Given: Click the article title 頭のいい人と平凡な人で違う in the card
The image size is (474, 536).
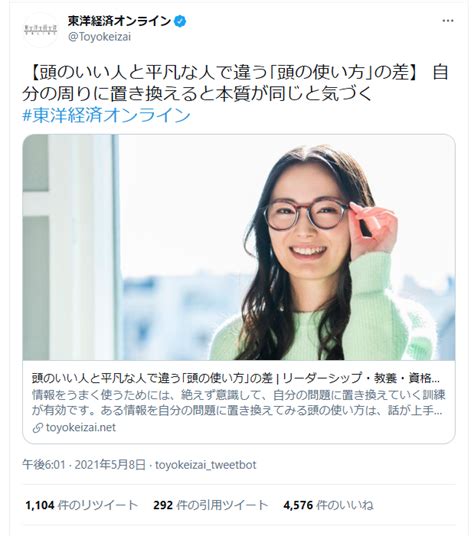Looking at the screenshot, I should pos(236,378).
